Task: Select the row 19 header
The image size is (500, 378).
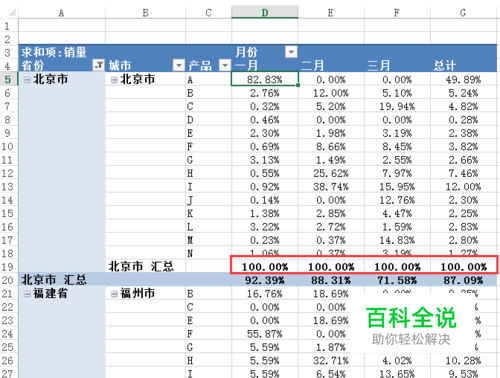Action: click(8, 267)
